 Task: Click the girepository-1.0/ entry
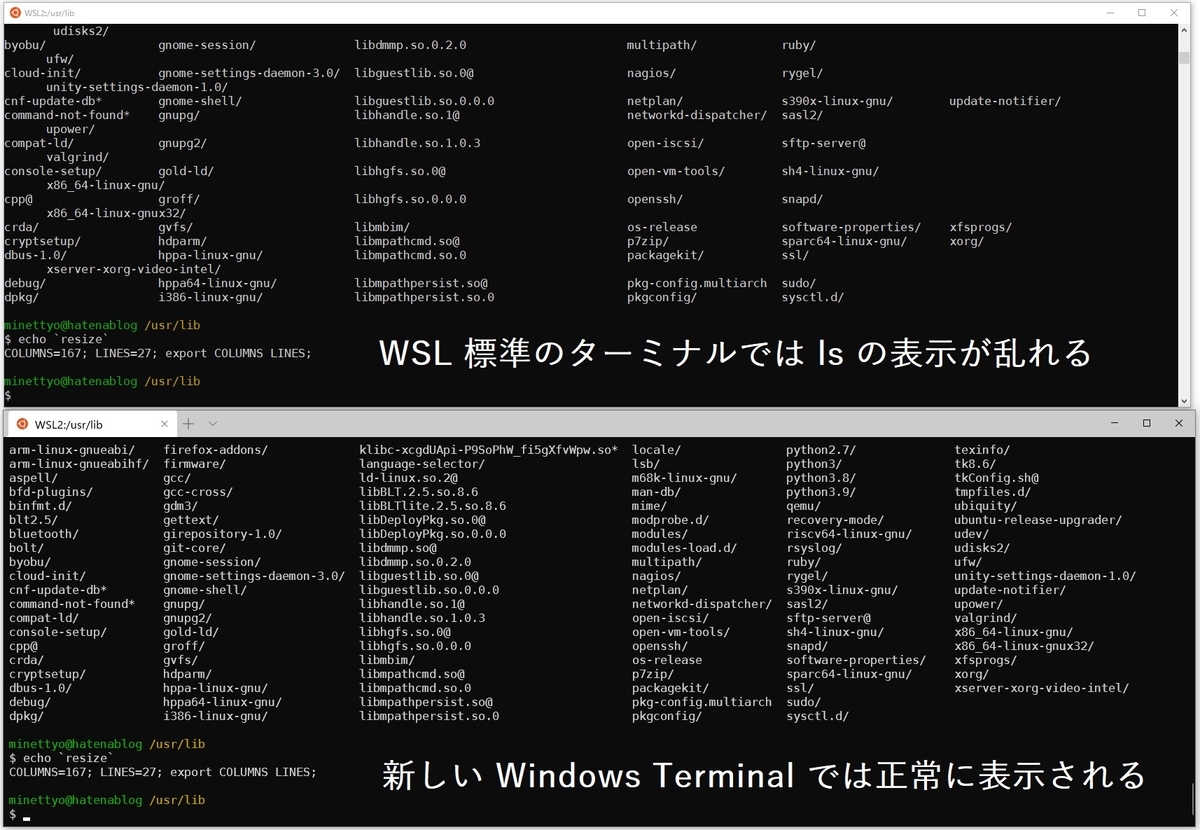pos(222,534)
